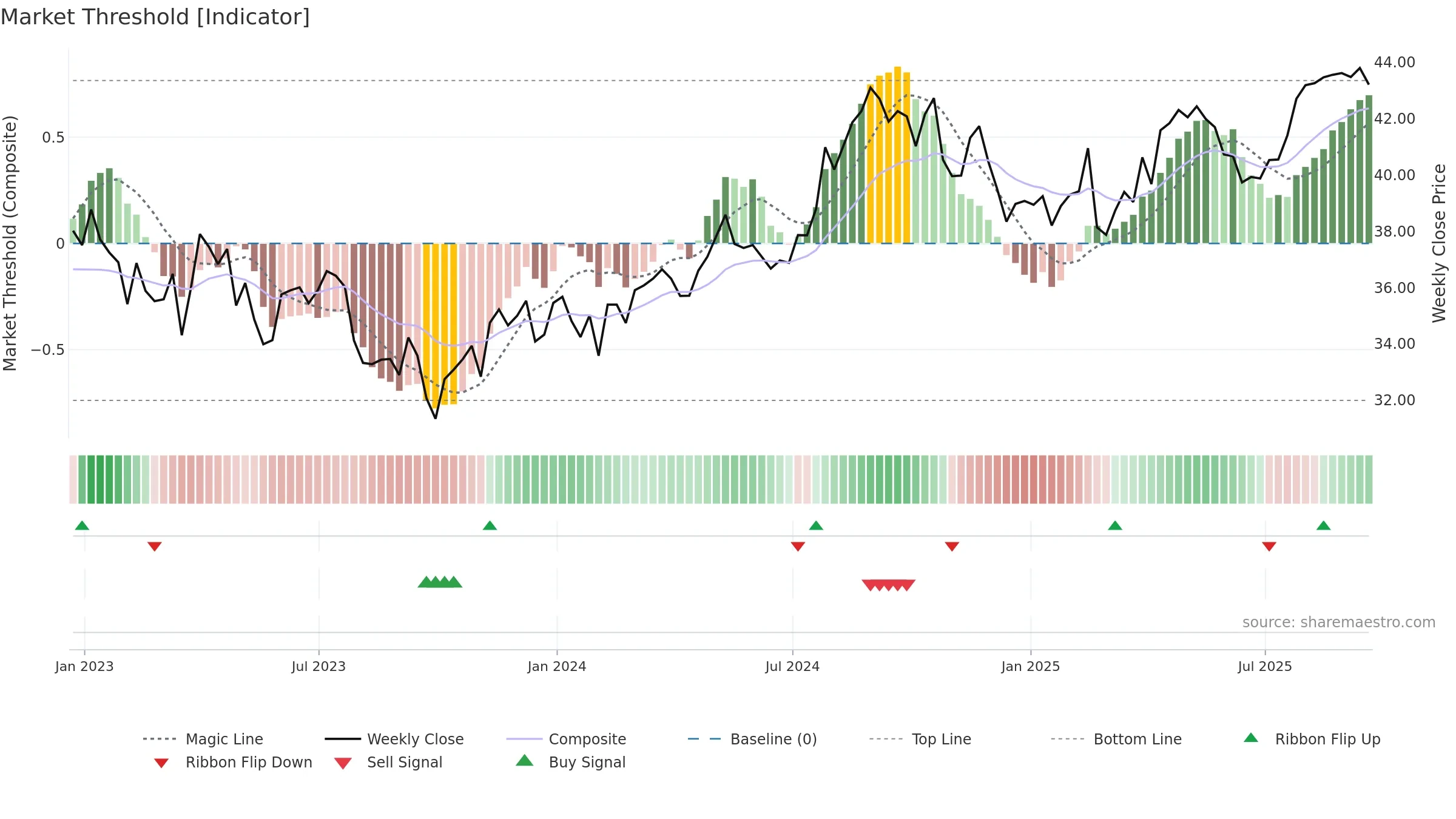Viewport: 1456px width, 819px height.
Task: Click the red Ribbon Flip Down marker in early 2023
Action: (x=155, y=547)
